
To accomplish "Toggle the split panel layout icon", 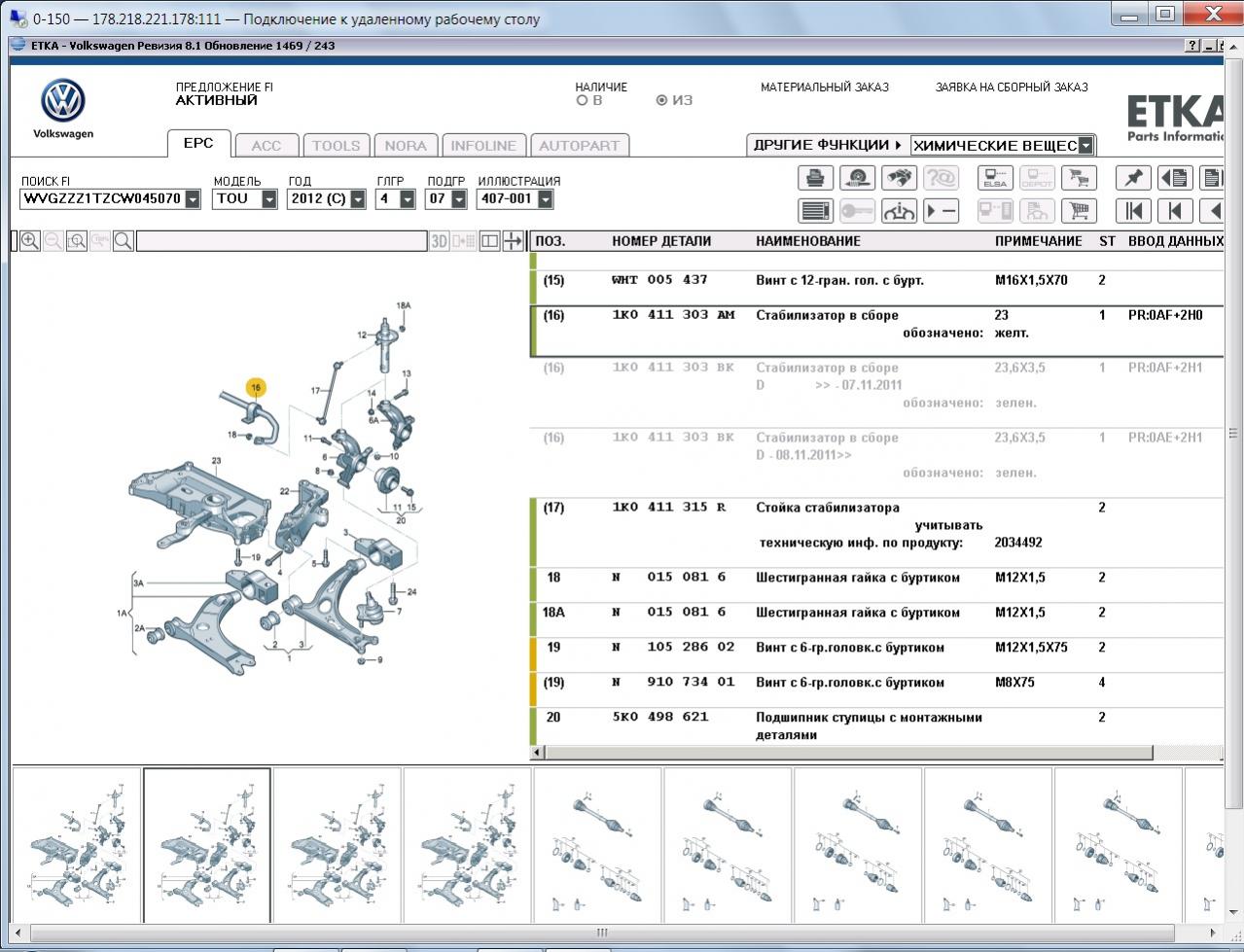I will [x=490, y=241].
